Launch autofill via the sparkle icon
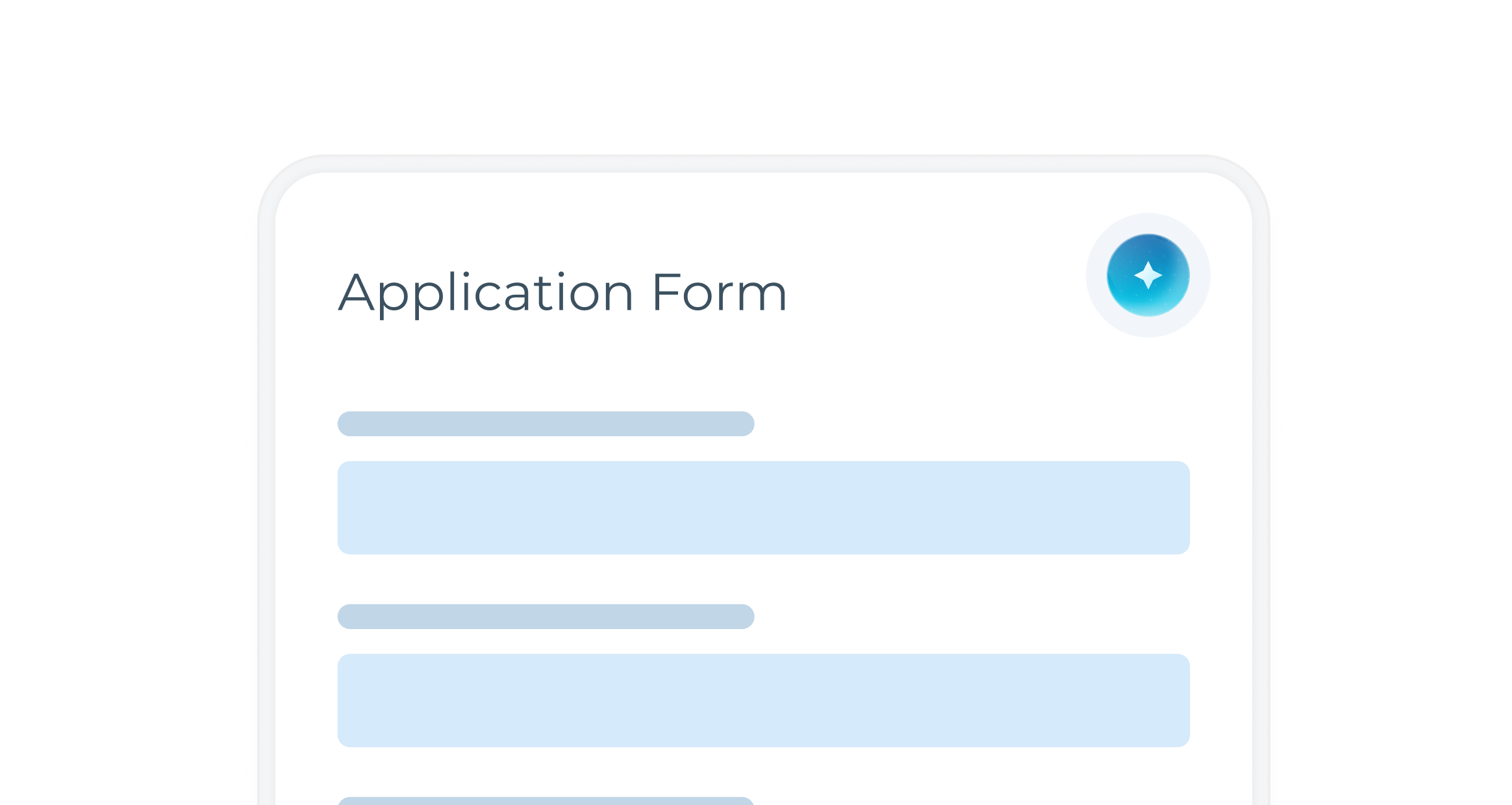 click(1148, 275)
